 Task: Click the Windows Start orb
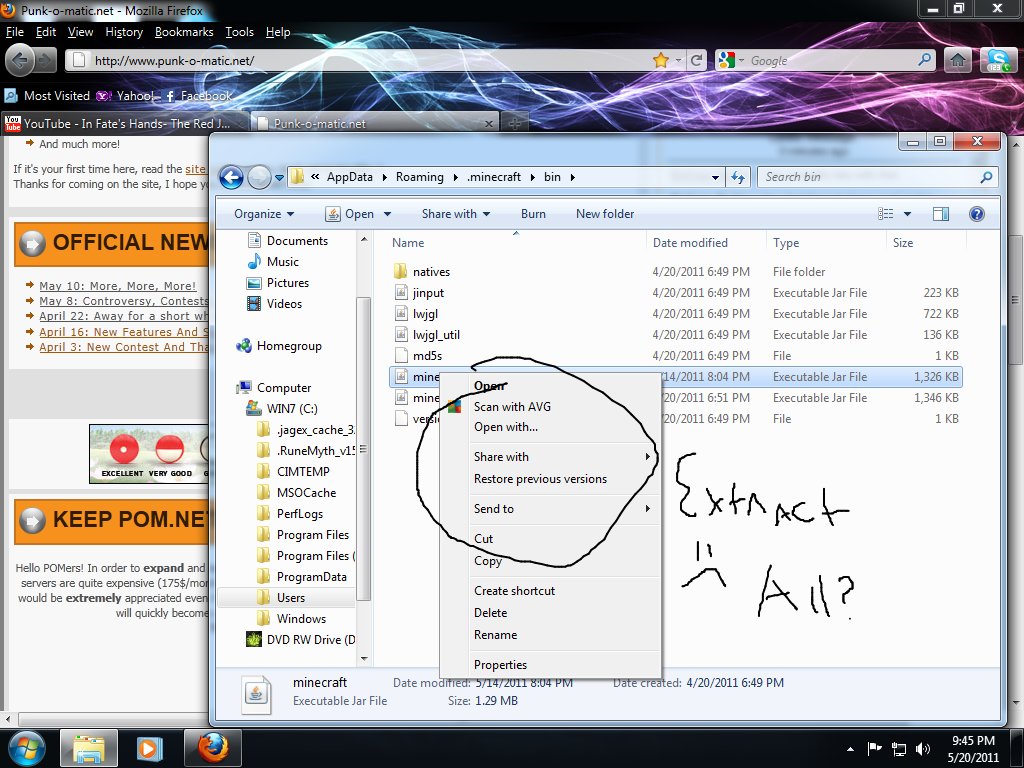point(27,747)
